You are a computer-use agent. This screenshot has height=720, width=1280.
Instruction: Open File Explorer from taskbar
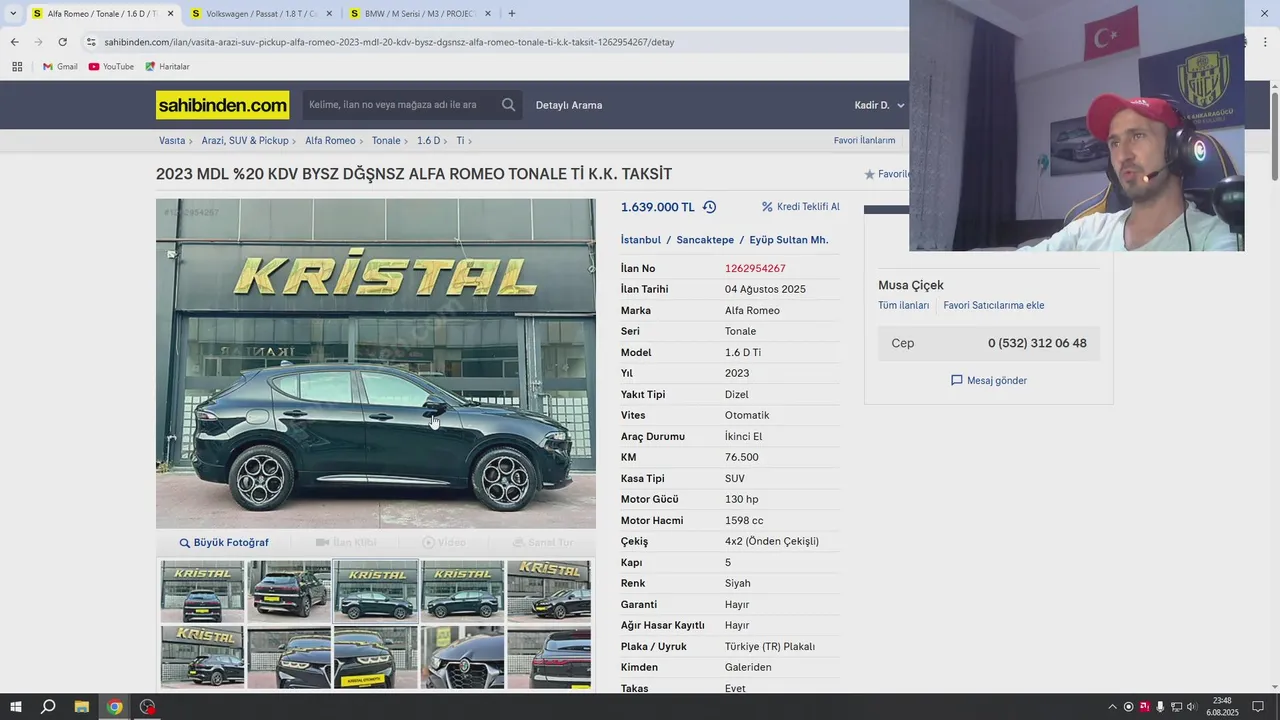click(81, 707)
